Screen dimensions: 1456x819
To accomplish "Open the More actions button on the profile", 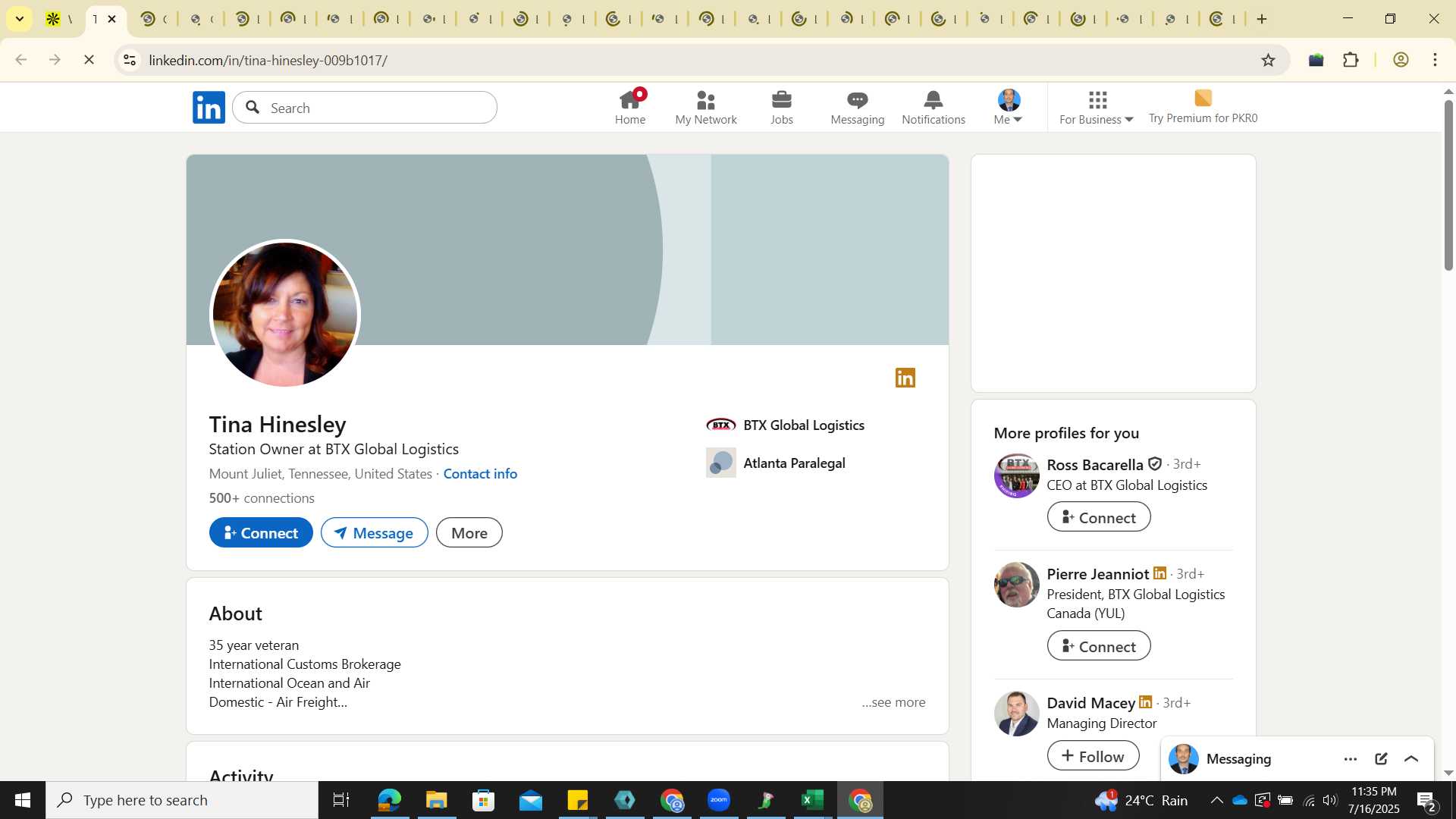I will click(469, 532).
